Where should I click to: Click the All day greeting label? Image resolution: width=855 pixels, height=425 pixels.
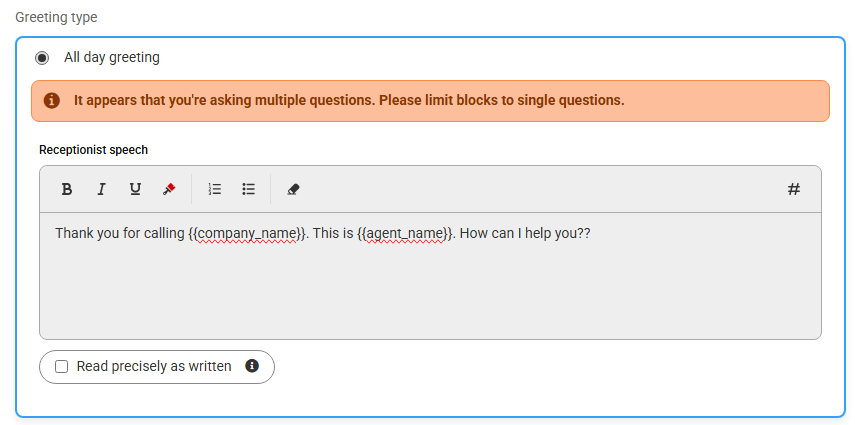pos(112,57)
